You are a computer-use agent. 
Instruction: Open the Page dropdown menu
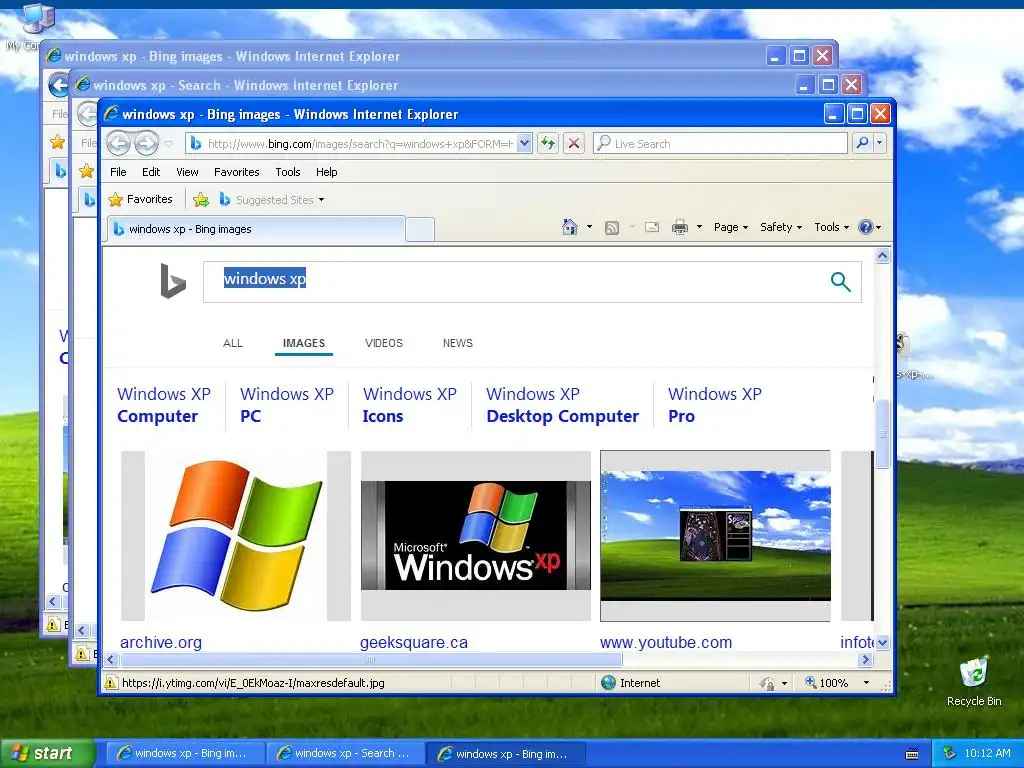click(730, 227)
